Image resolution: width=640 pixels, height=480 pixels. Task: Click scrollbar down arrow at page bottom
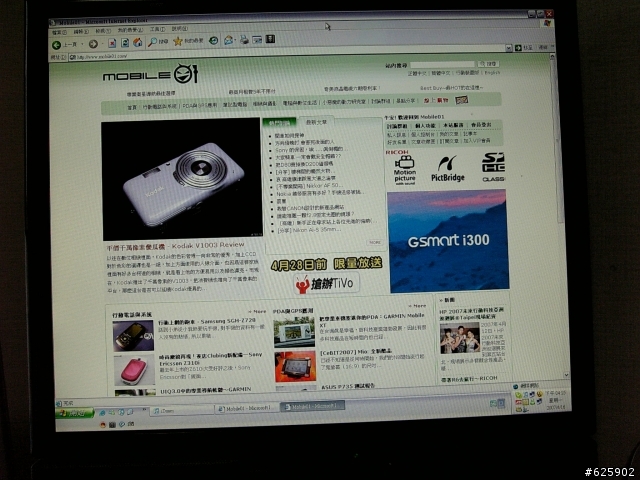(566, 374)
